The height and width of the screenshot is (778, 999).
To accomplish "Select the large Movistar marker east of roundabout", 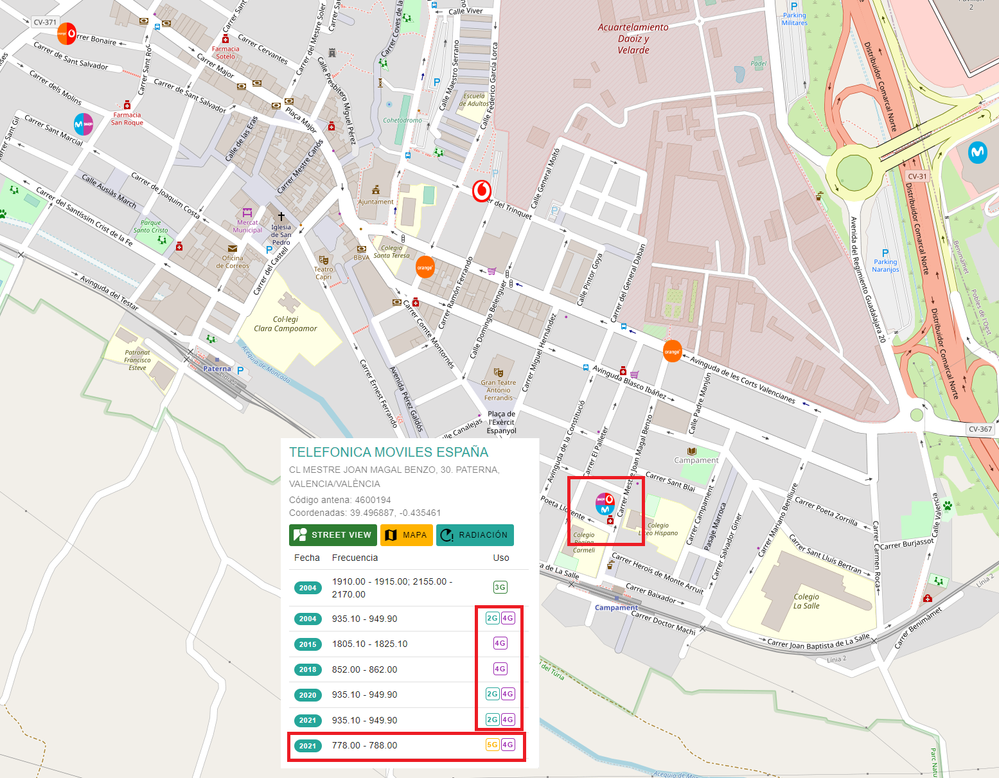I will tap(977, 153).
